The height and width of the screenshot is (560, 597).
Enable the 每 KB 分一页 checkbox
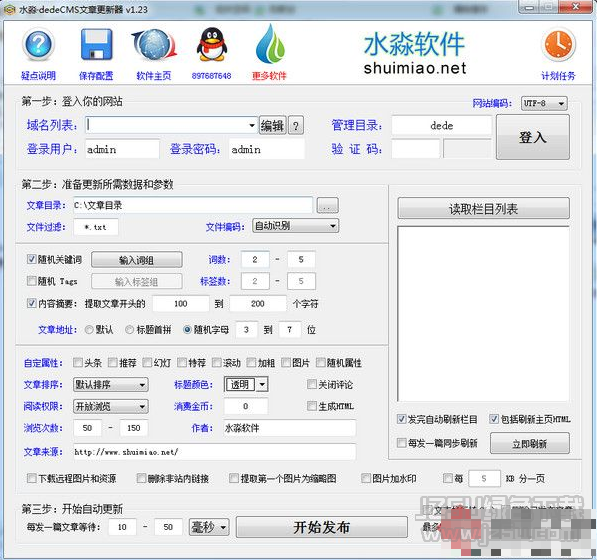pyautogui.click(x=448, y=478)
